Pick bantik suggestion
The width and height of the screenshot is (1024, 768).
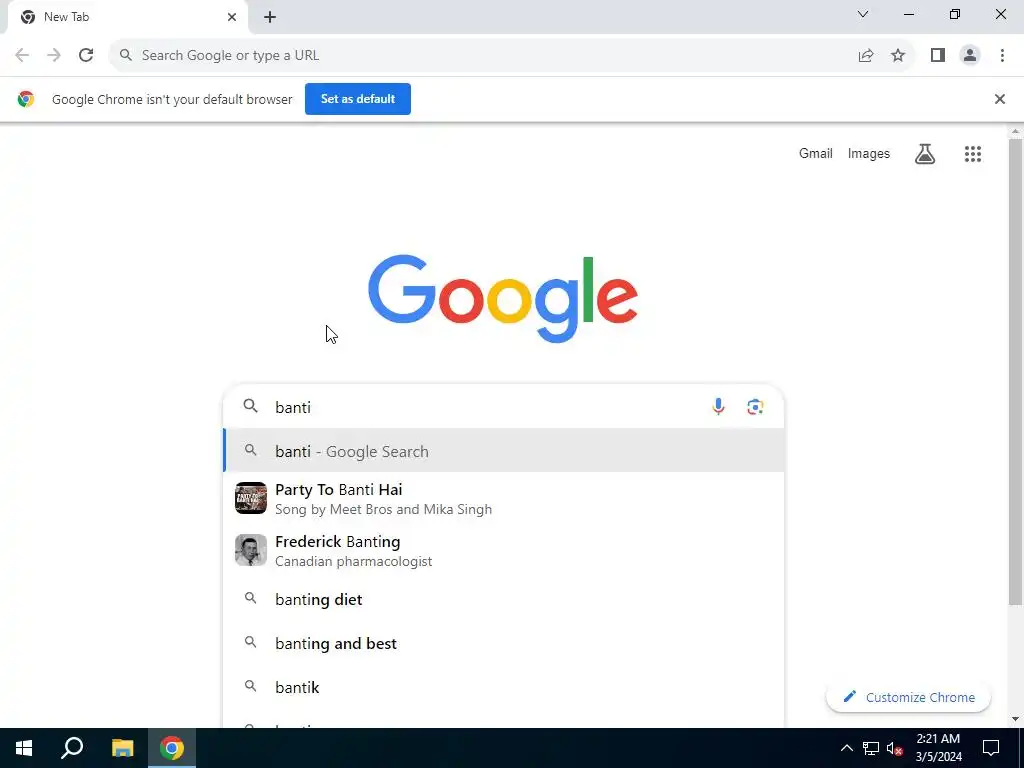pos(504,687)
